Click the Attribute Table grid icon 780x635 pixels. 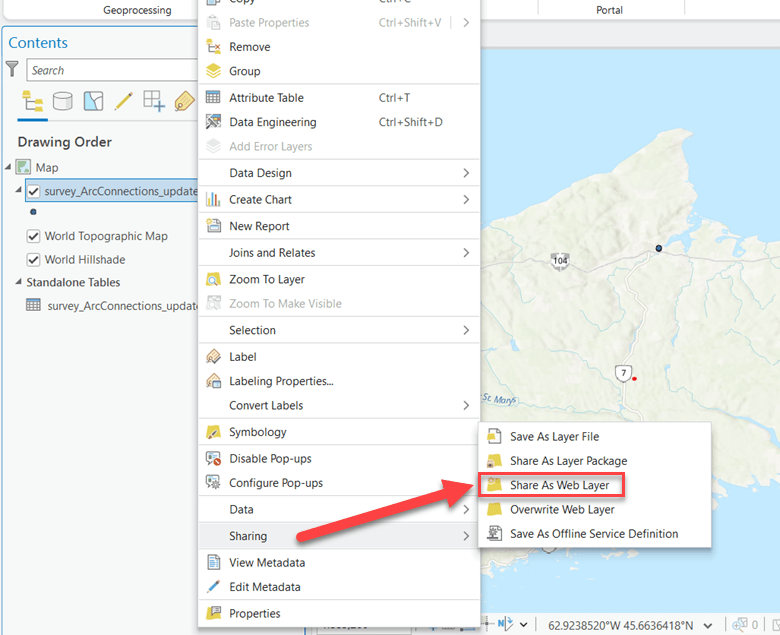(x=213, y=97)
